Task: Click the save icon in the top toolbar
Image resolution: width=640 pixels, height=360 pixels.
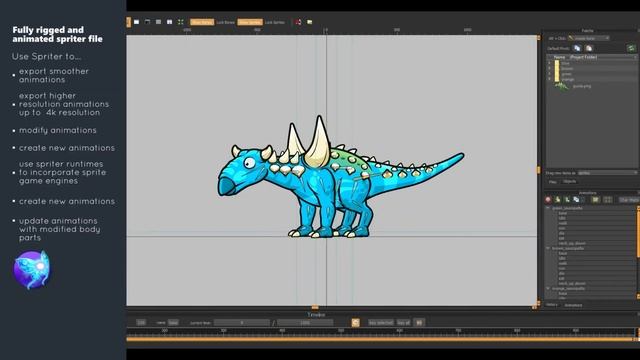Action: [169, 22]
